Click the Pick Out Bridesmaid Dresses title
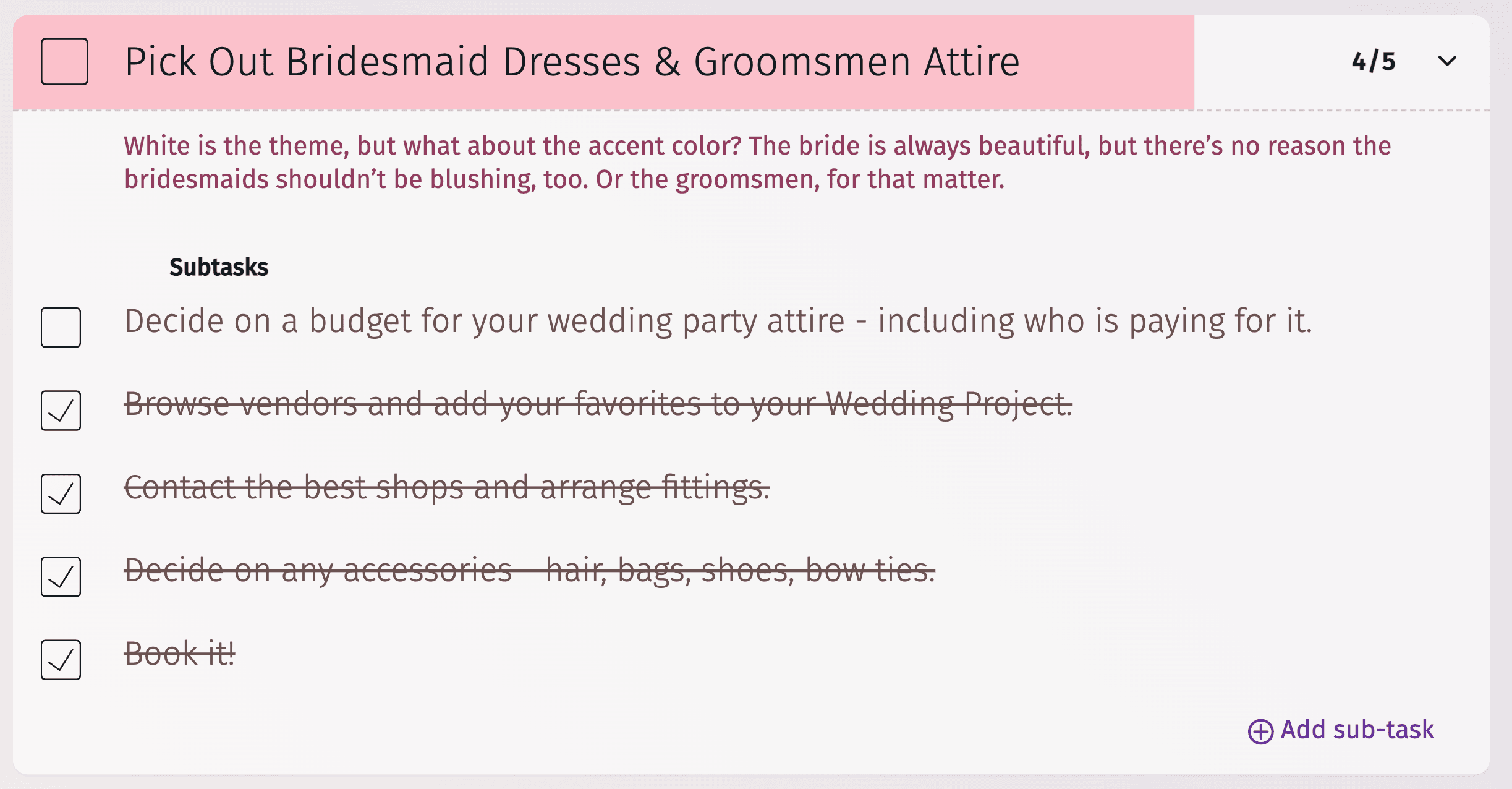The width and height of the screenshot is (1512, 789). (x=572, y=62)
